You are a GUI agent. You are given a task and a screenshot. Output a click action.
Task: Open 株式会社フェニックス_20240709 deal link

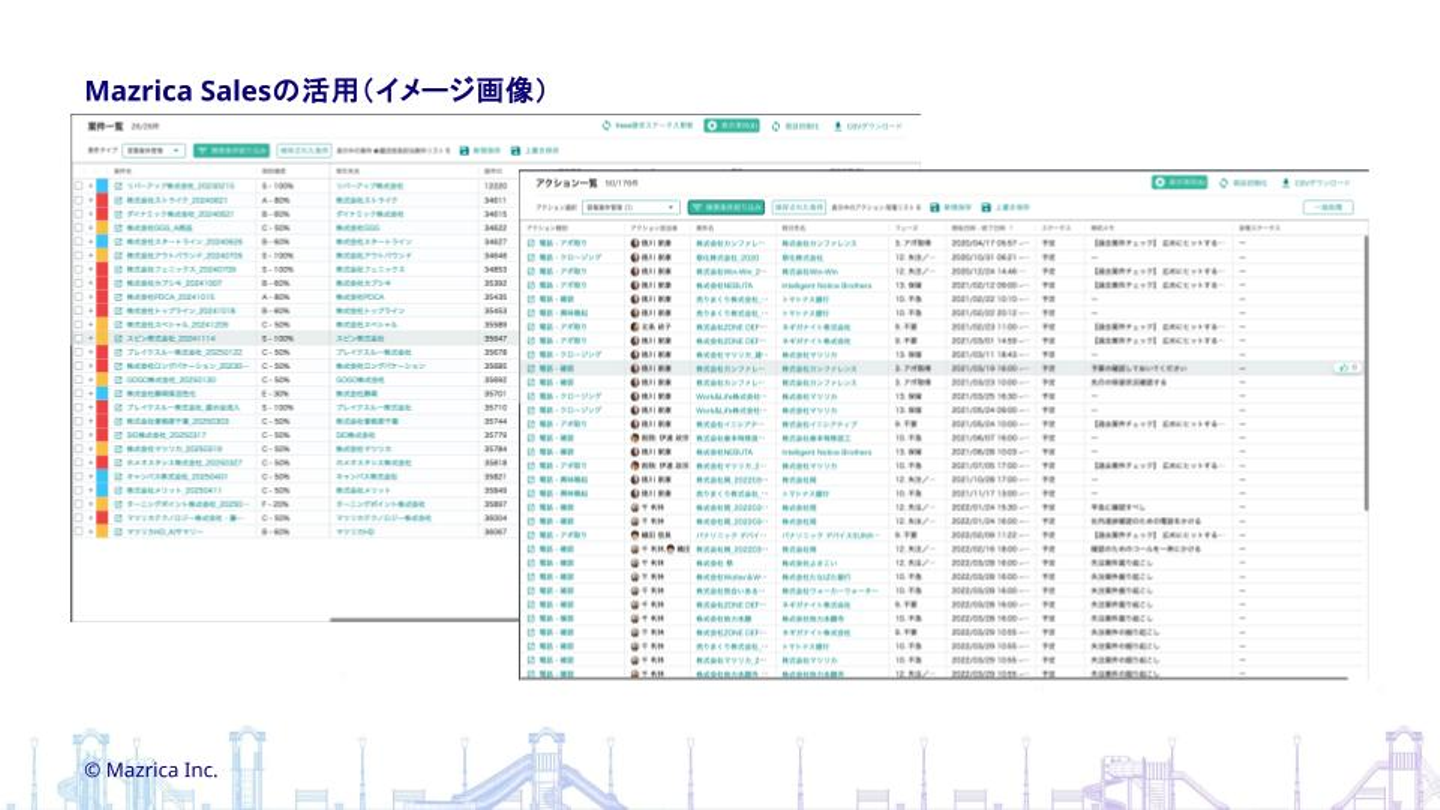pos(182,269)
